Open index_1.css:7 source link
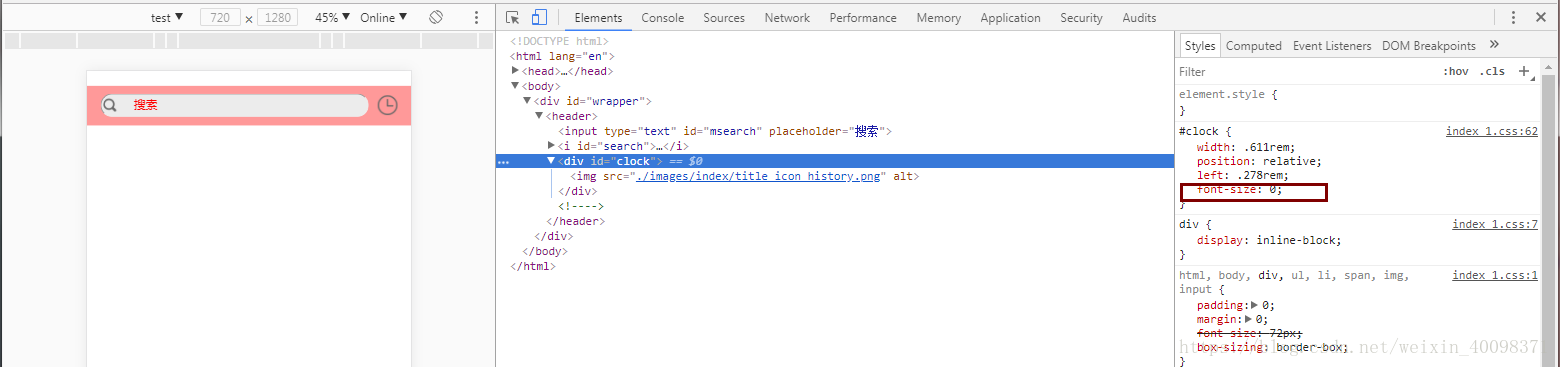Screen dimensions: 1560x367 (x=1495, y=224)
